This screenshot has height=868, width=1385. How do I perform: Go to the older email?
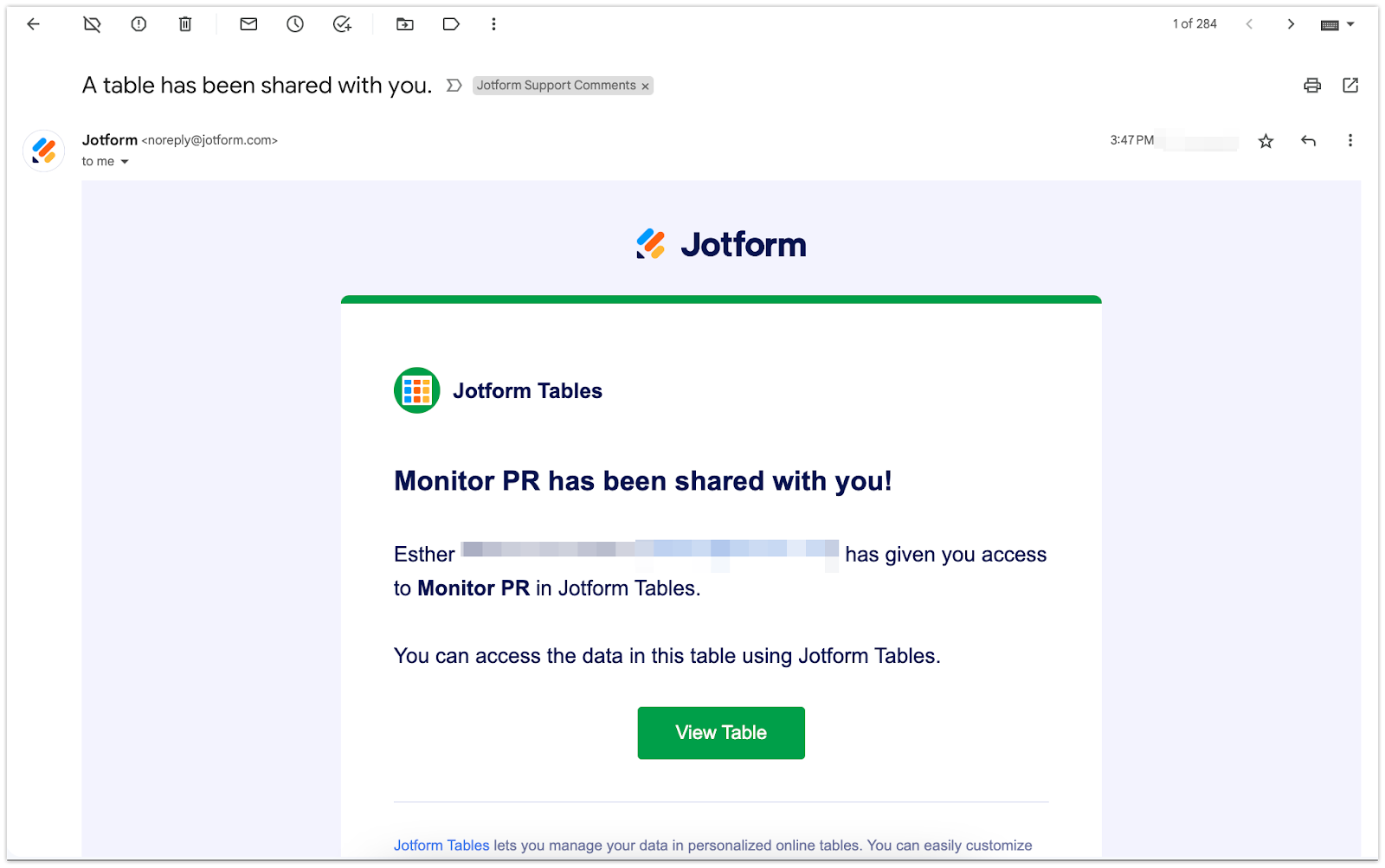[1291, 24]
